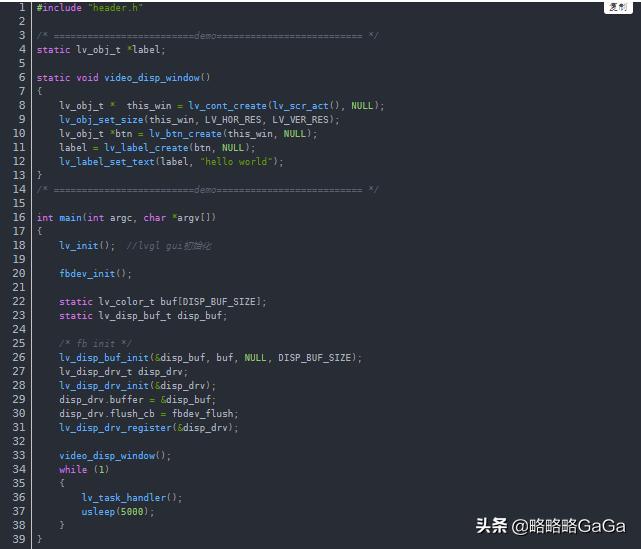The image size is (641, 549).
Task: Click the "lv_task_handler" call
Action: pyautogui.click(x=124, y=497)
